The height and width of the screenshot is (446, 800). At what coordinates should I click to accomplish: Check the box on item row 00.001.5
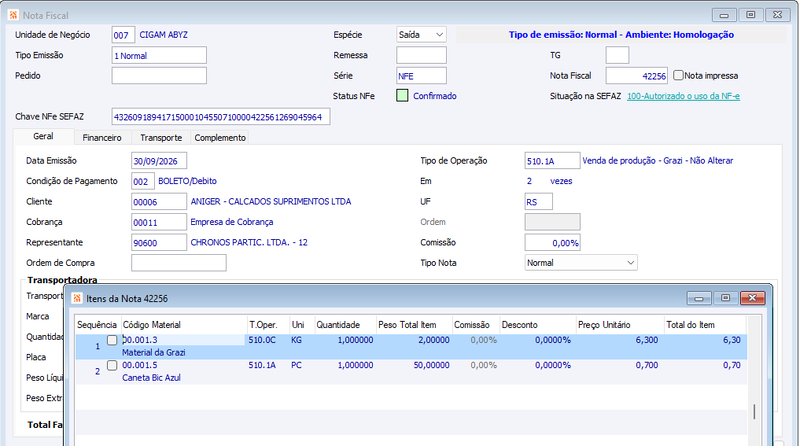112,365
